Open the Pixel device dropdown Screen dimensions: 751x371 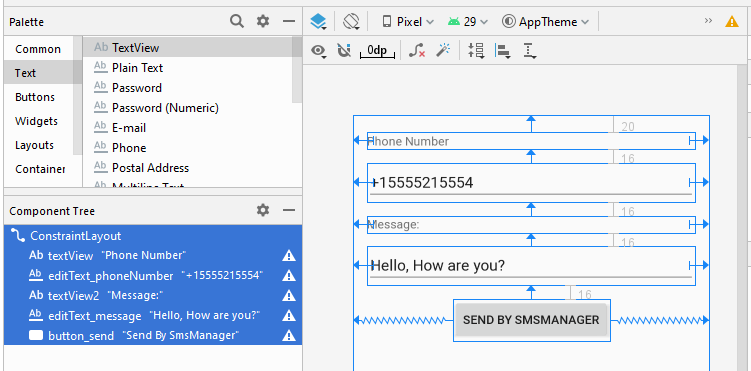click(x=408, y=22)
